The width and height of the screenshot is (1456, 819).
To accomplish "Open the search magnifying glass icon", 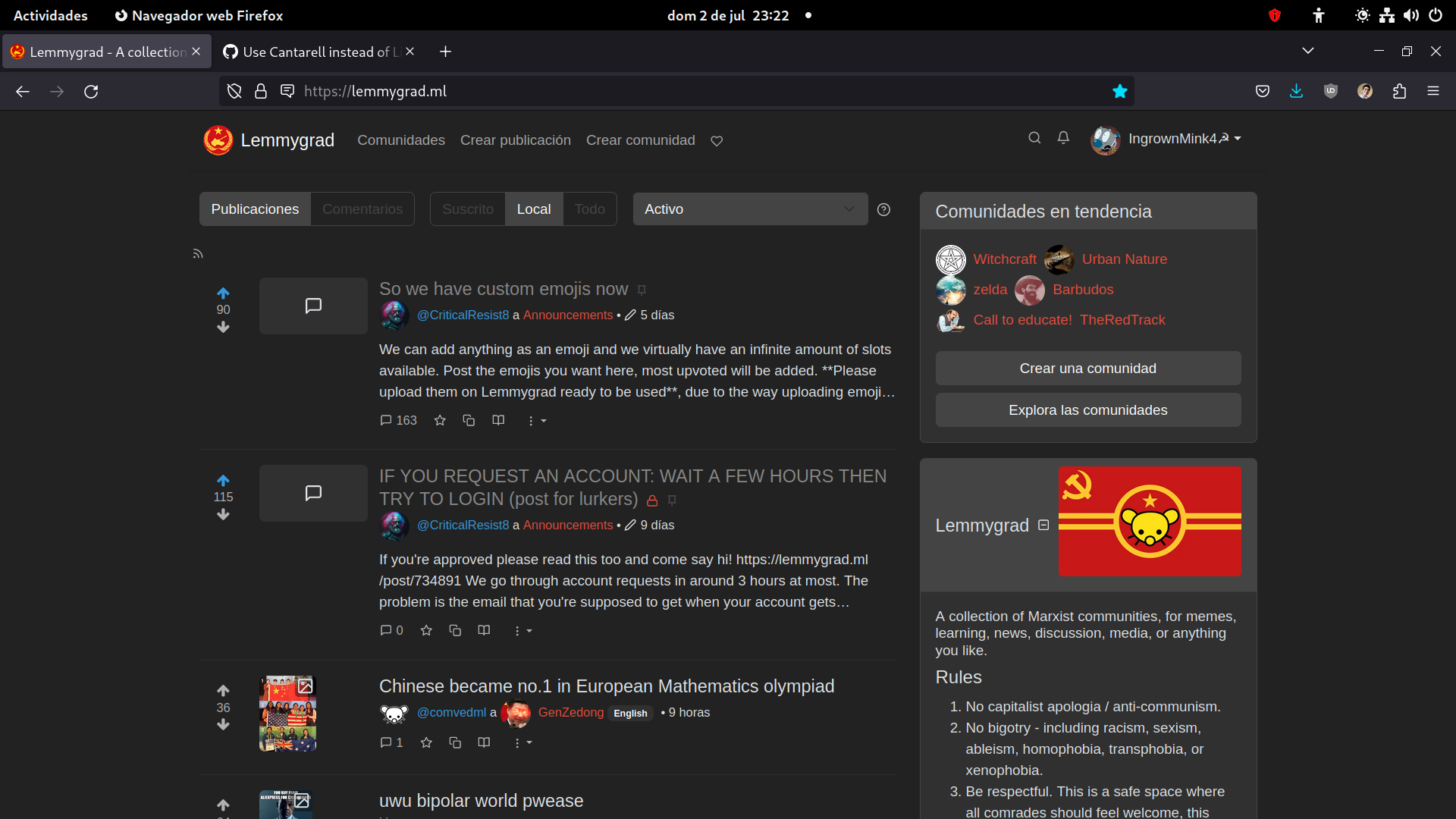I will [1034, 138].
